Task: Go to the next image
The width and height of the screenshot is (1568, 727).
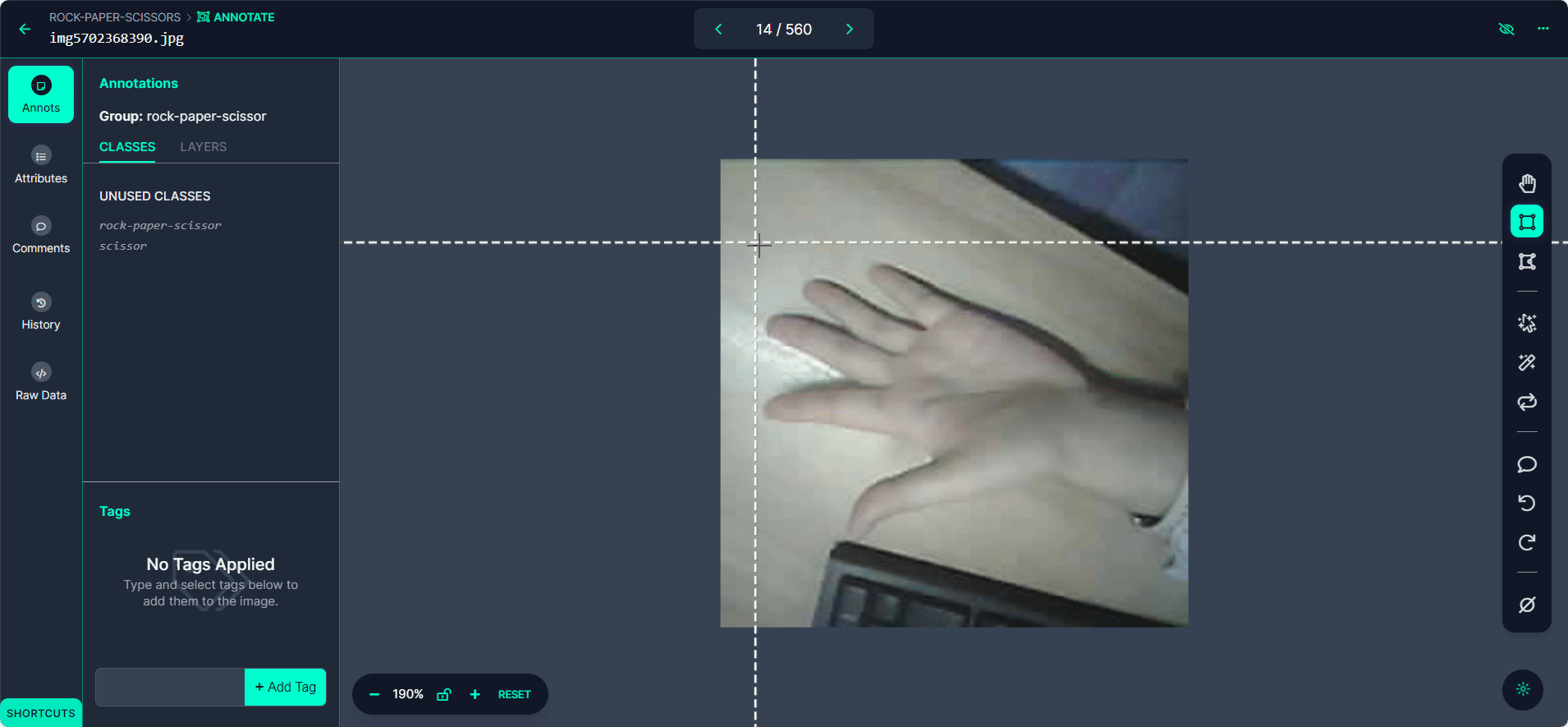Action: click(x=849, y=29)
